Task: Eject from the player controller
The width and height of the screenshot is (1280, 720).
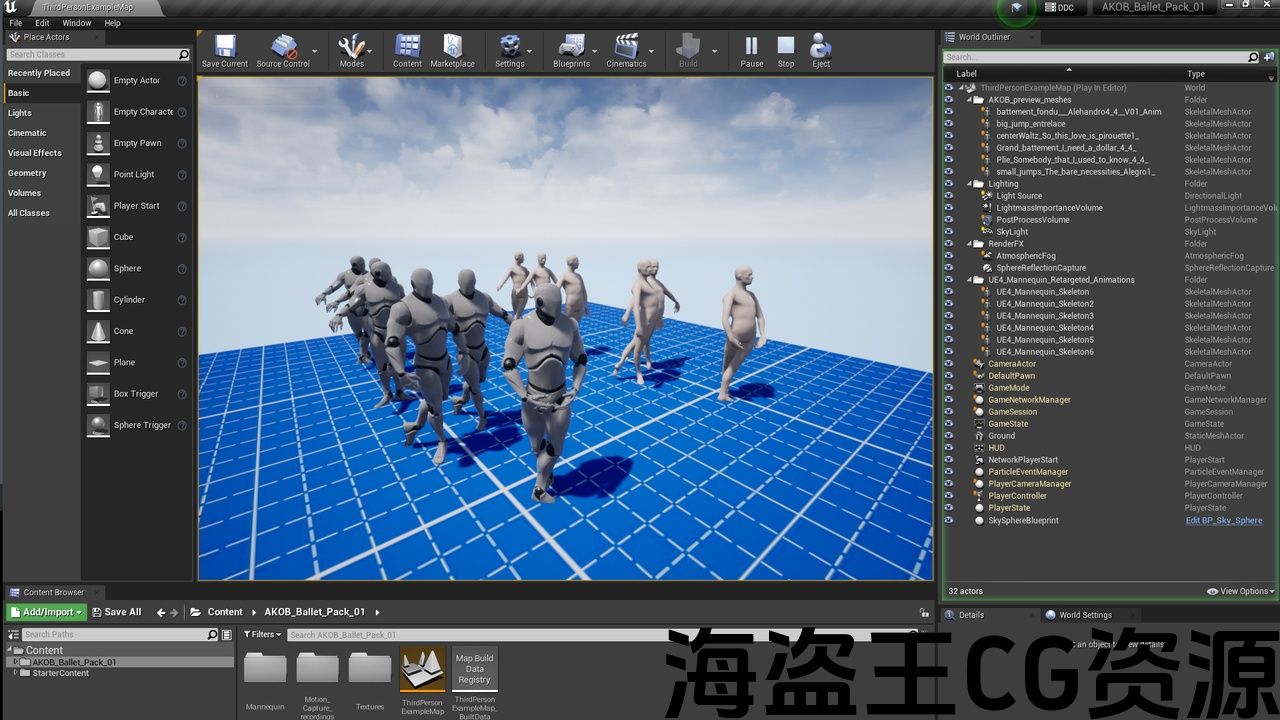Action: point(821,50)
